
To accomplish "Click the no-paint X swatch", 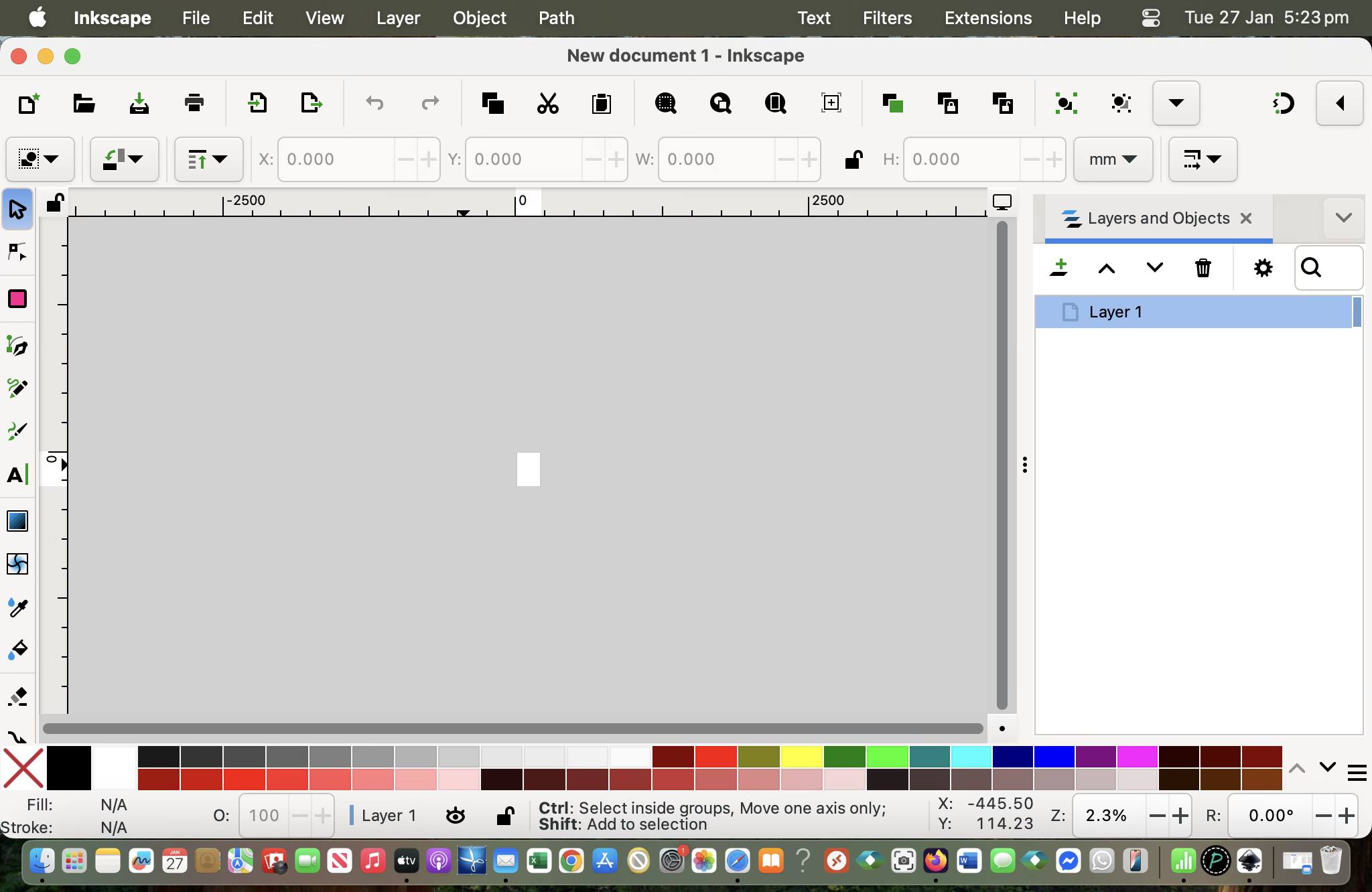I will [23, 768].
